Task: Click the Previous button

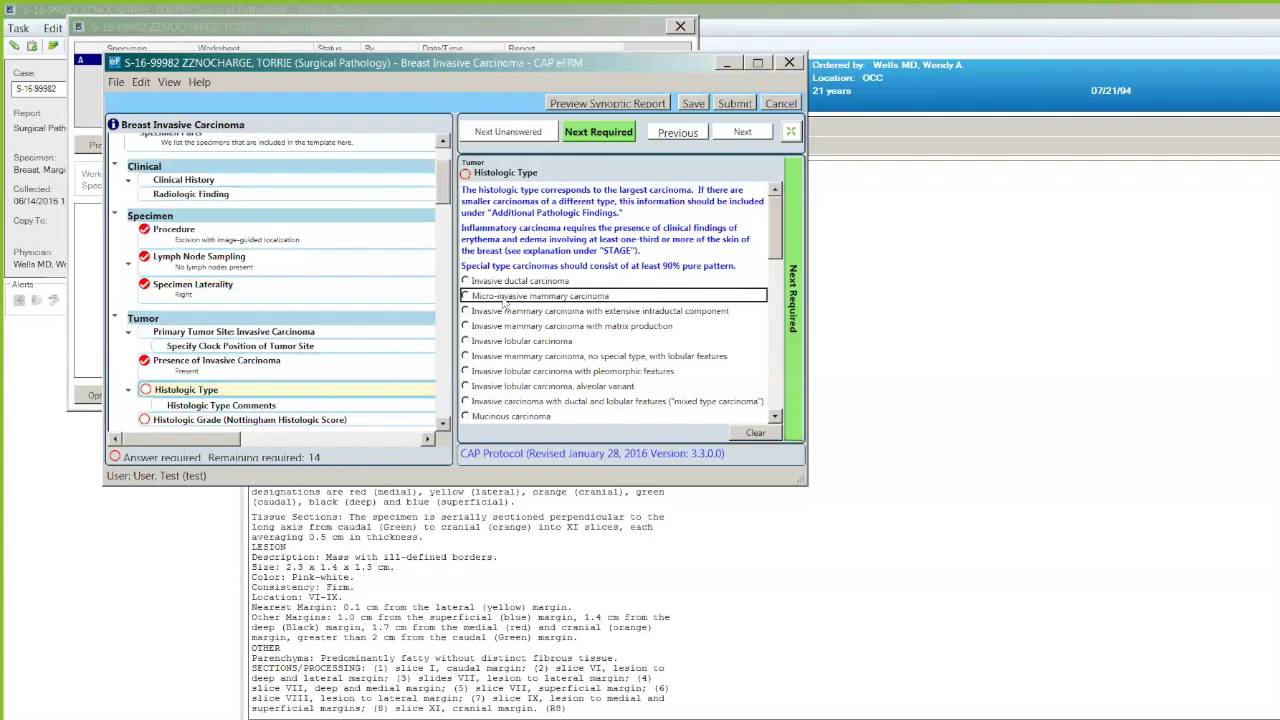Action: 678,132
